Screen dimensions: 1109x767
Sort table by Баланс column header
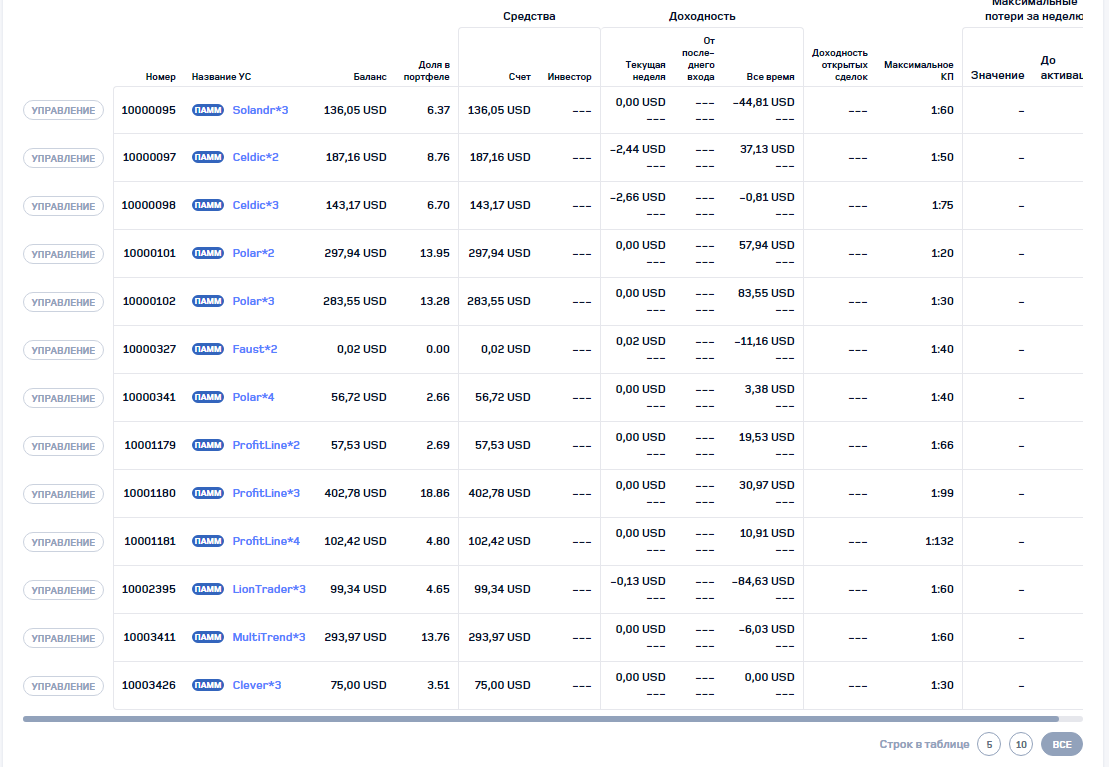tap(369, 77)
